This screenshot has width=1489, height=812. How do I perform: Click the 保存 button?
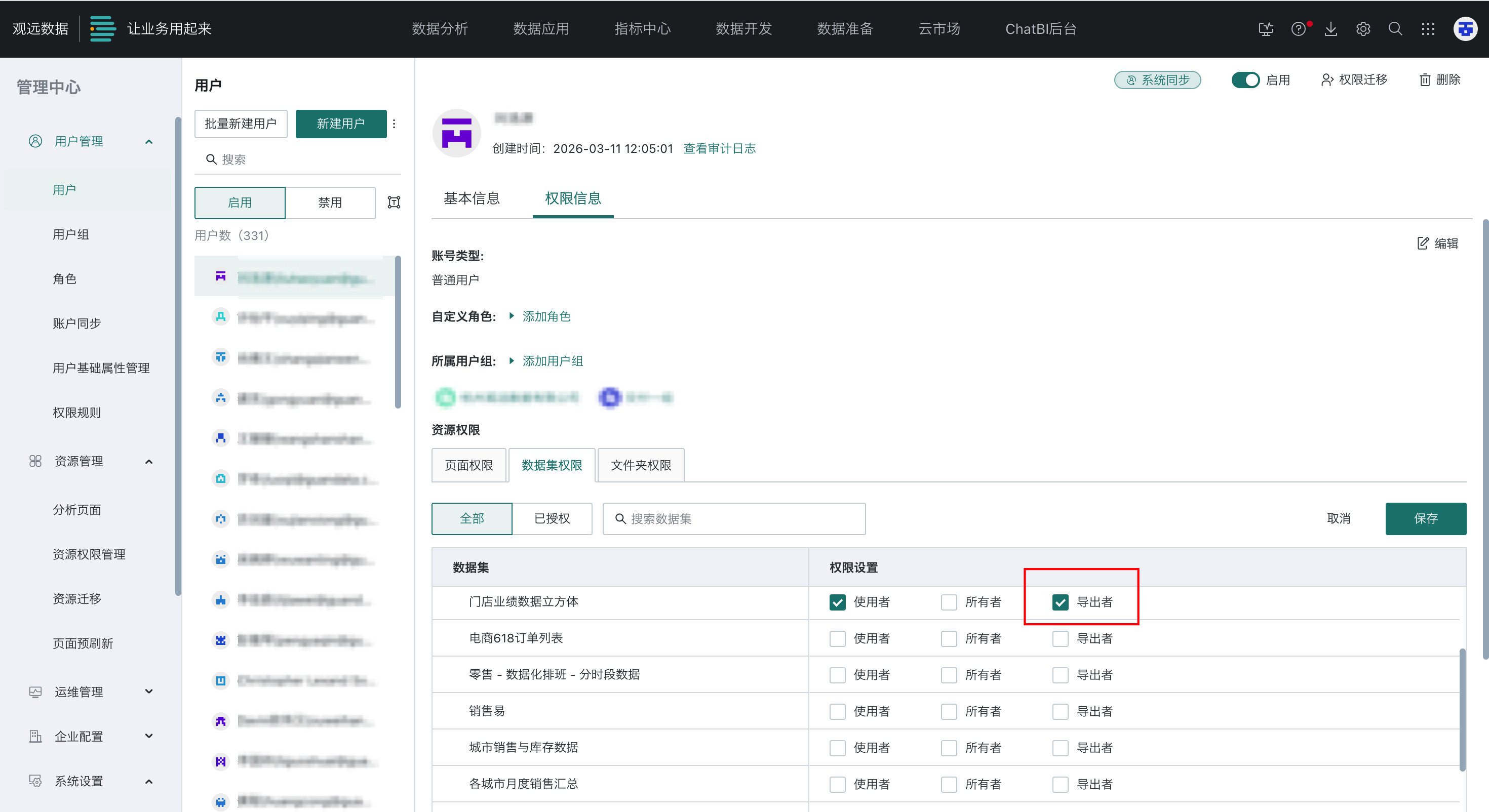(x=1425, y=518)
